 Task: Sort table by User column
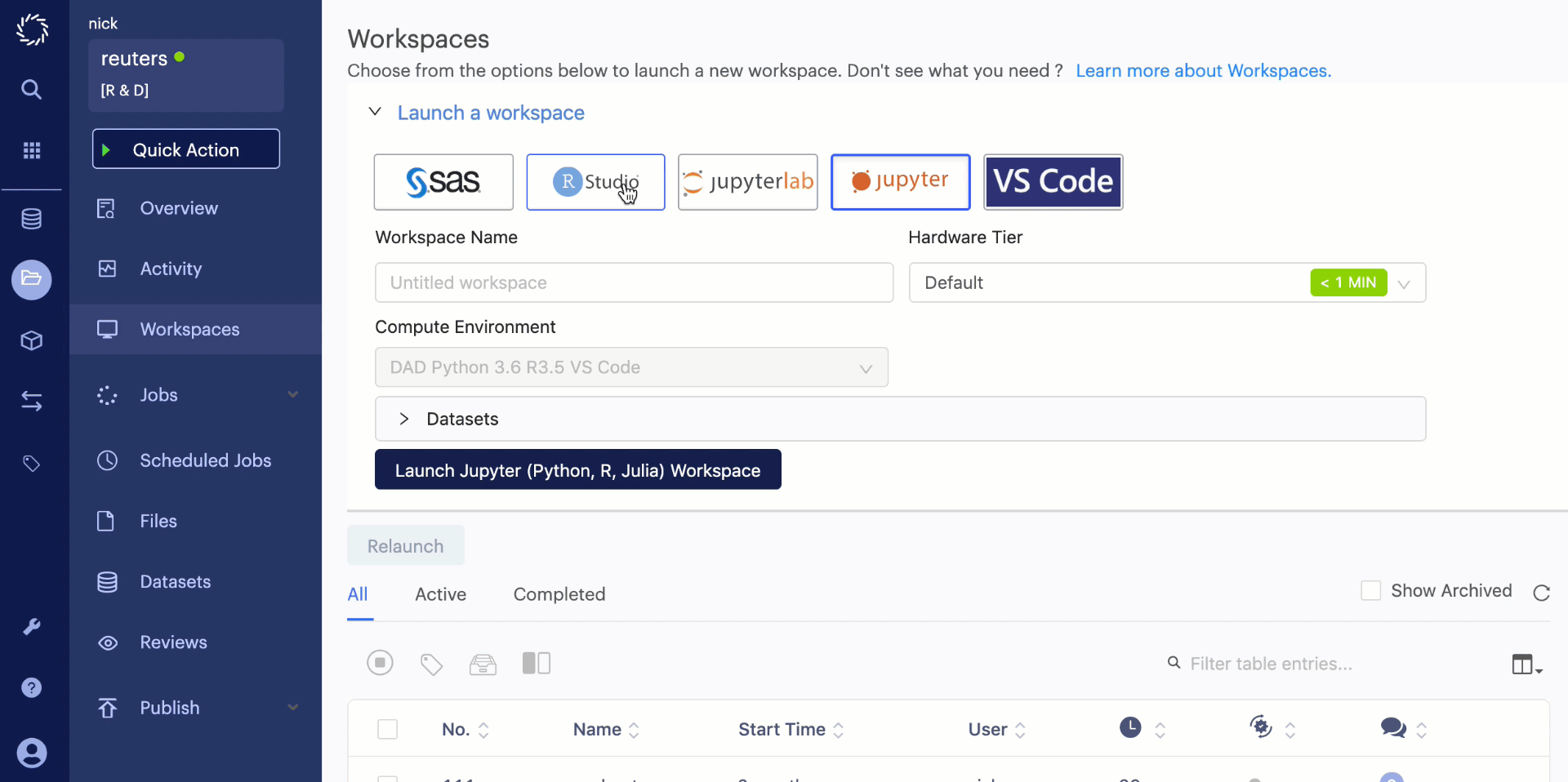996,729
